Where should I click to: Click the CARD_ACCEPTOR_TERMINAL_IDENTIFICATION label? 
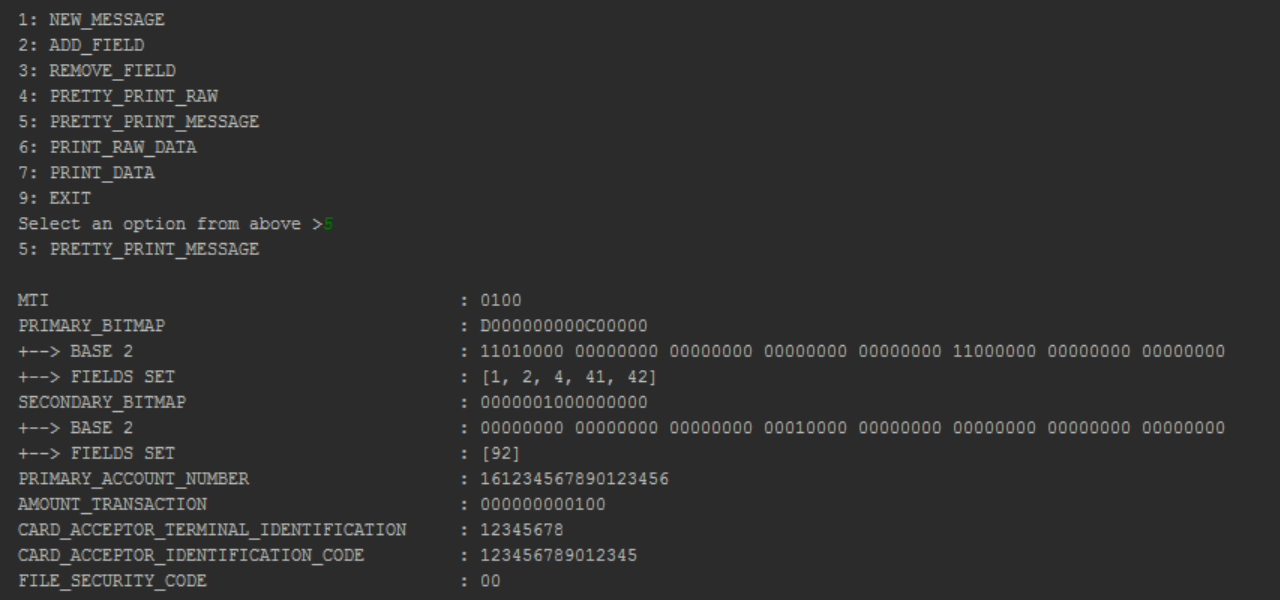[x=212, y=530]
